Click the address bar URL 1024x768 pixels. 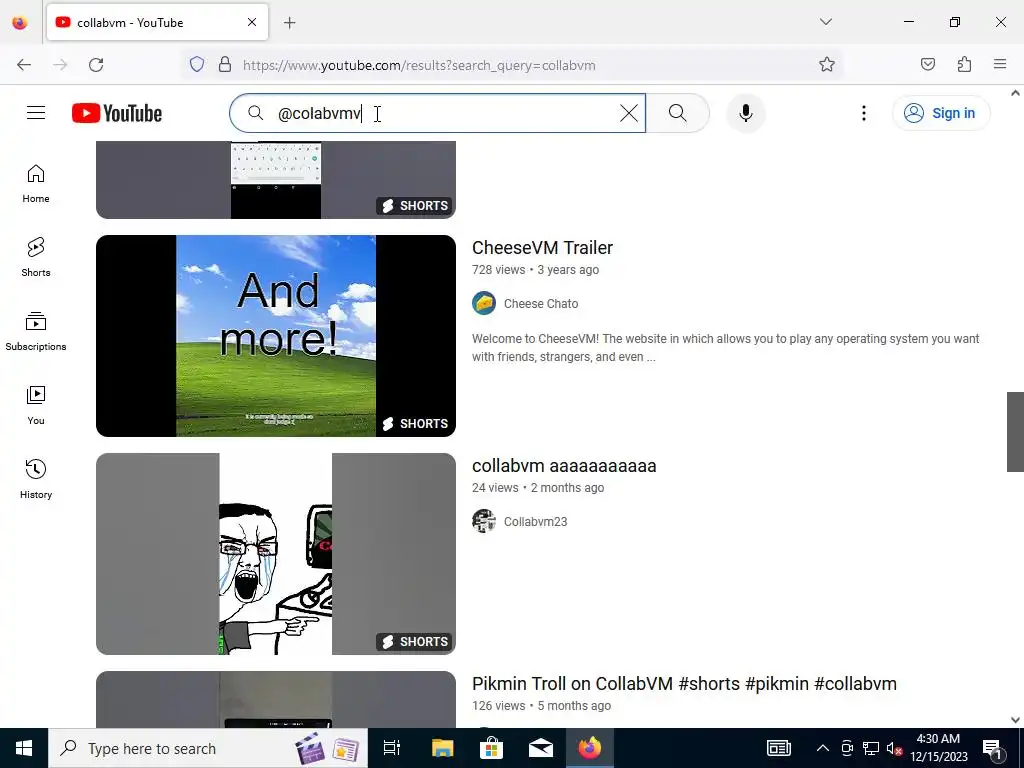(419, 65)
